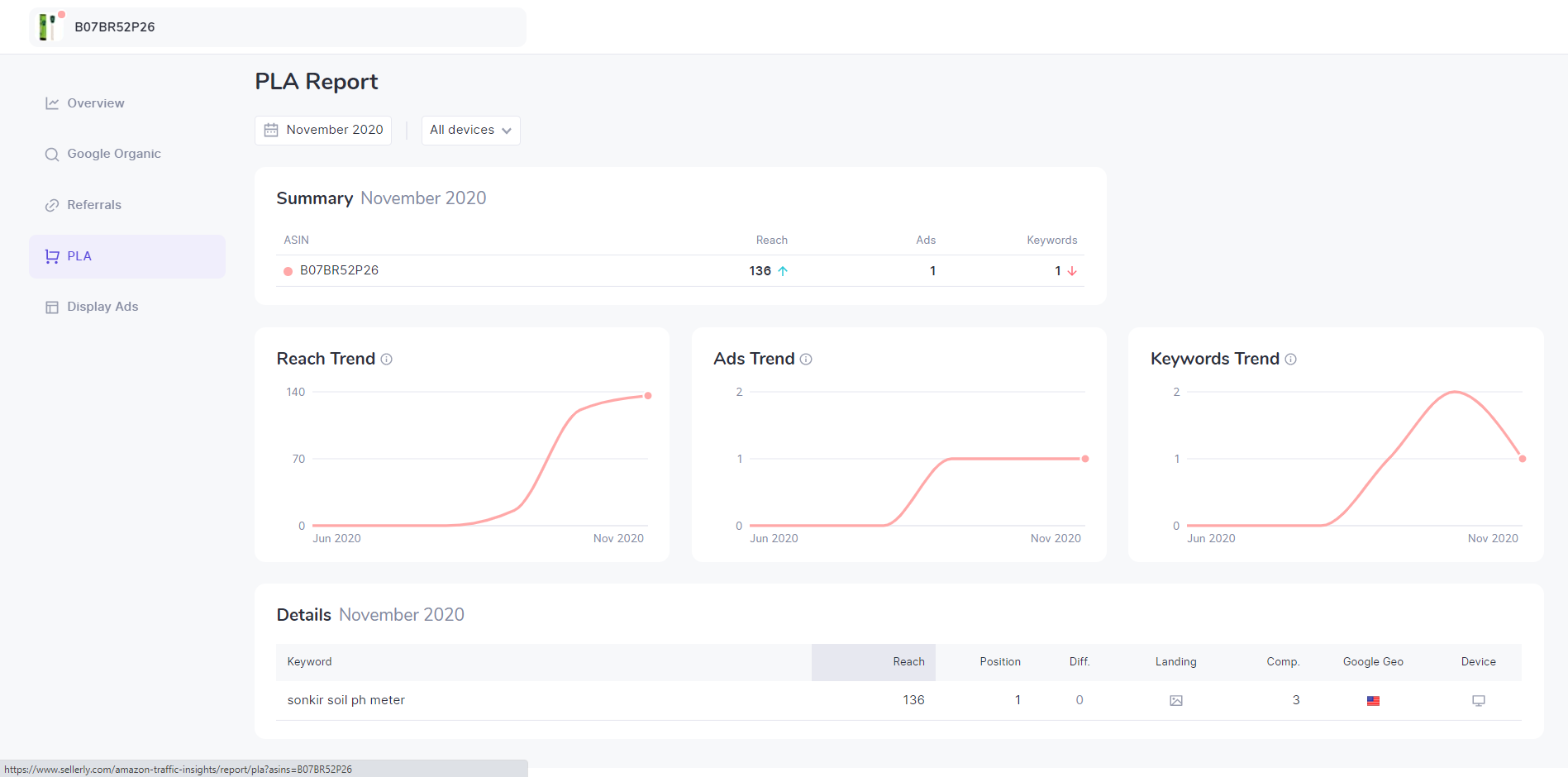Click keyword 'sonkir soil ph meter'

[x=346, y=700]
